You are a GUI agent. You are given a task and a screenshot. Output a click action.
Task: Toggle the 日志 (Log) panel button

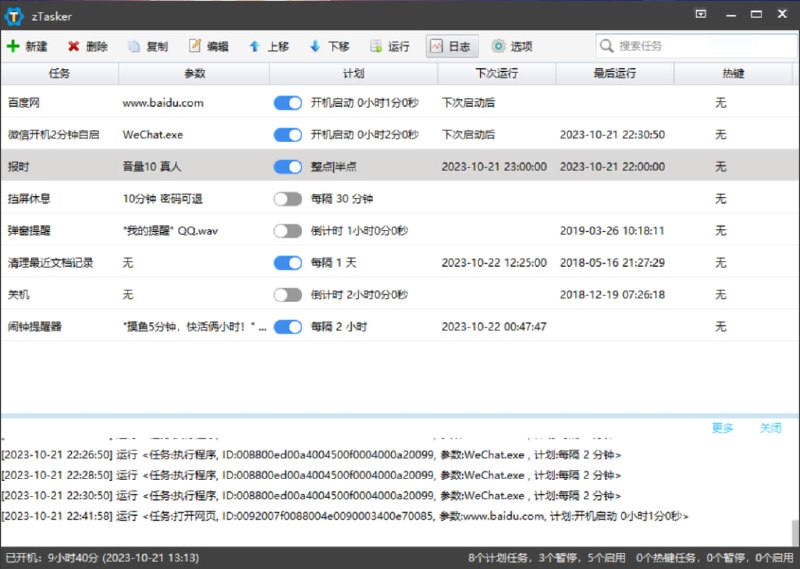tap(452, 46)
